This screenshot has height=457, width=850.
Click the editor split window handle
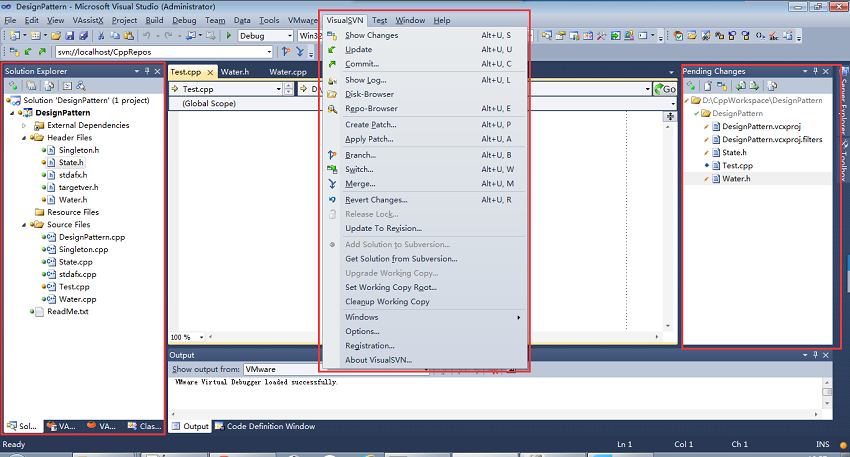click(x=671, y=117)
